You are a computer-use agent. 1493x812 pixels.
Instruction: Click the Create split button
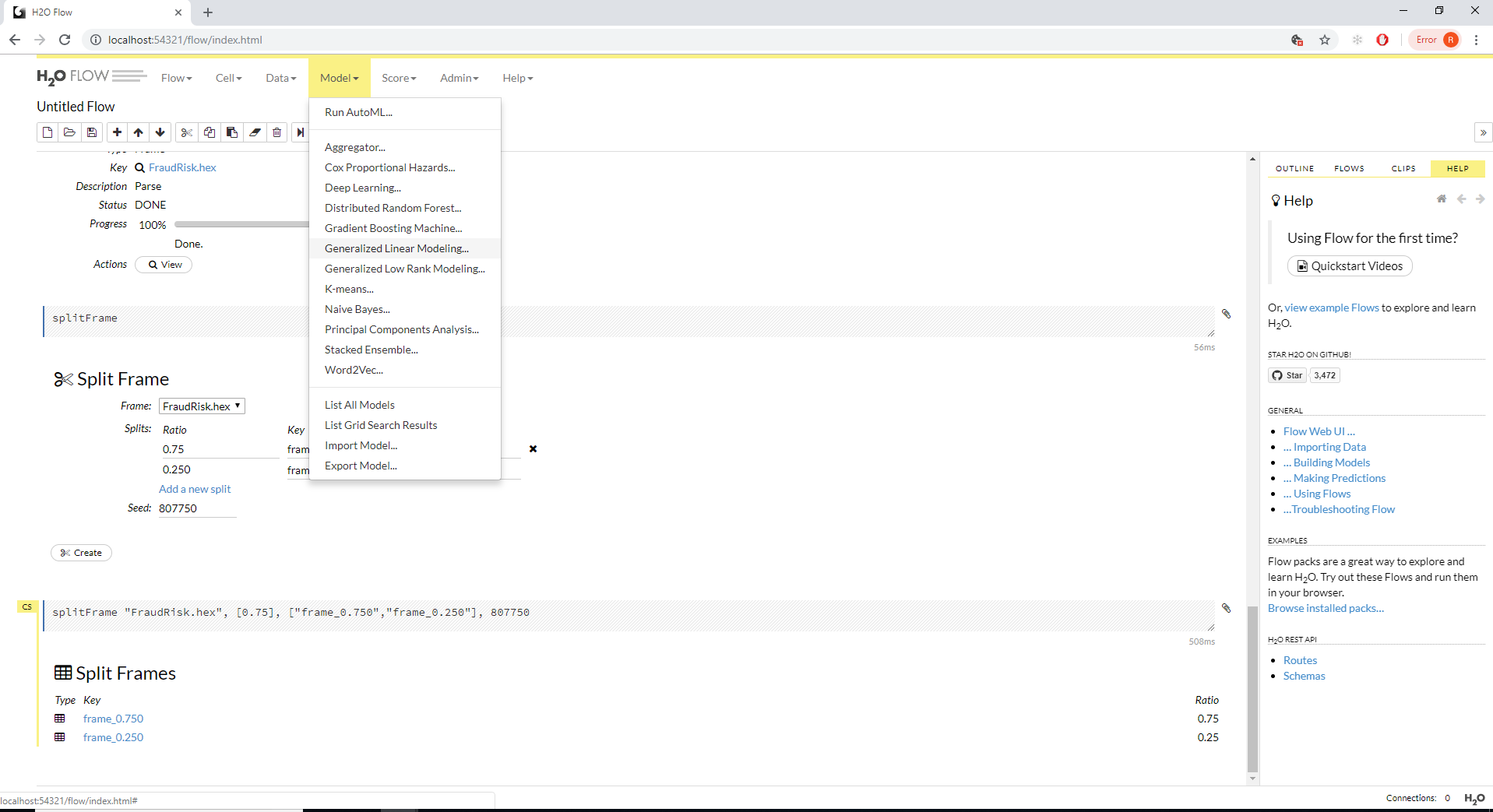(x=82, y=553)
